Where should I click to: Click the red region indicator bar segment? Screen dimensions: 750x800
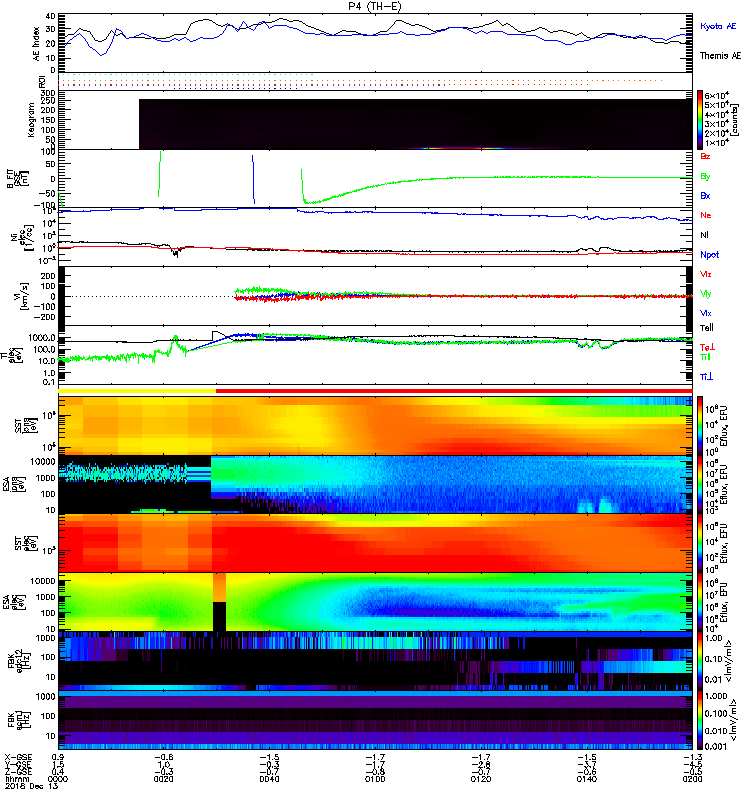[454, 391]
